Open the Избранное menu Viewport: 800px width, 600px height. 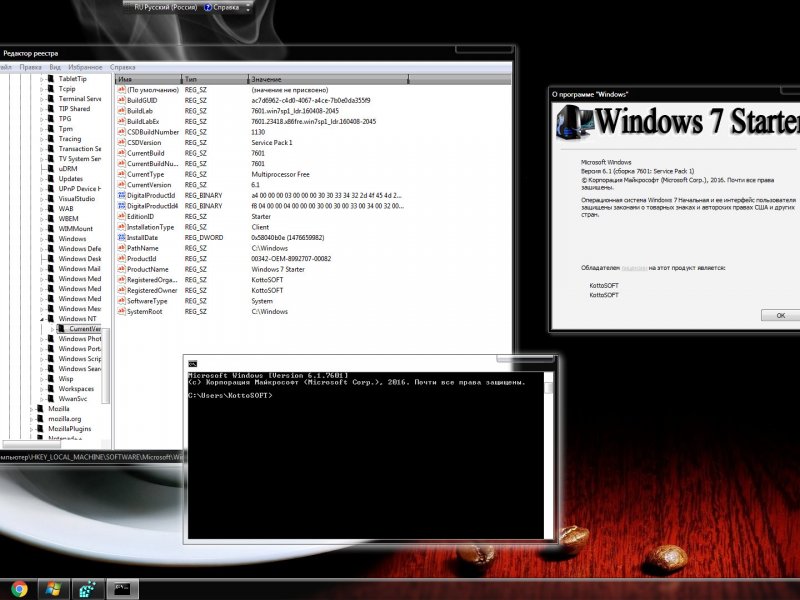tap(85, 67)
